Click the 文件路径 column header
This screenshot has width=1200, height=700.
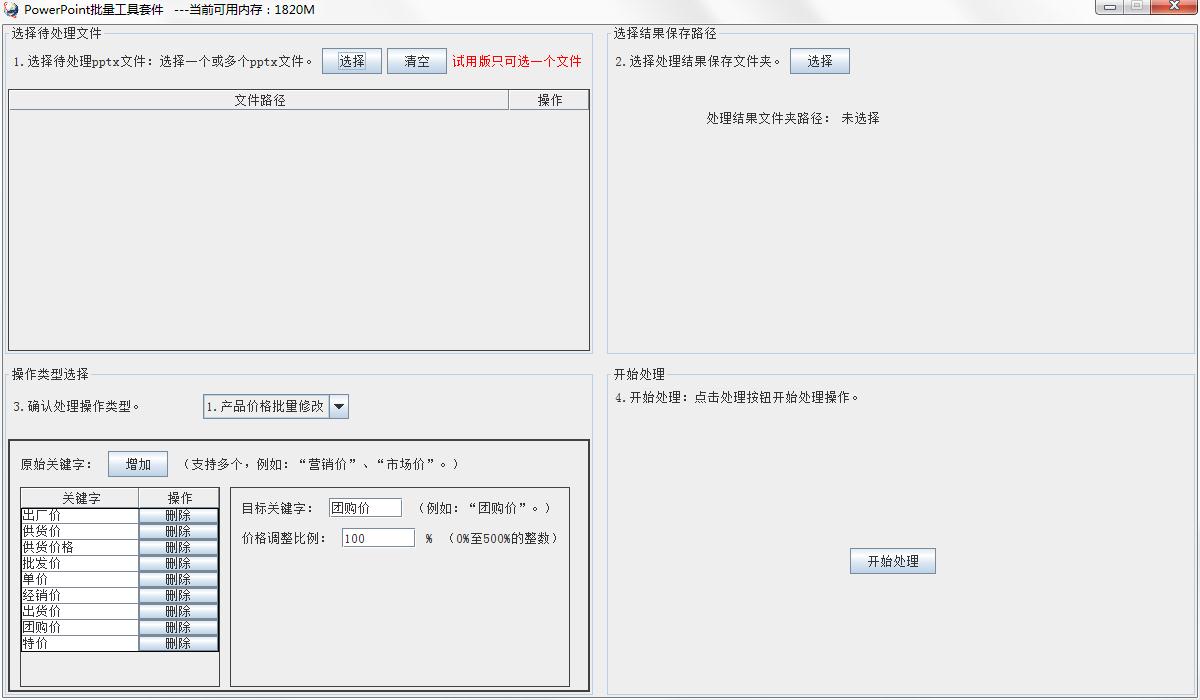click(259, 99)
